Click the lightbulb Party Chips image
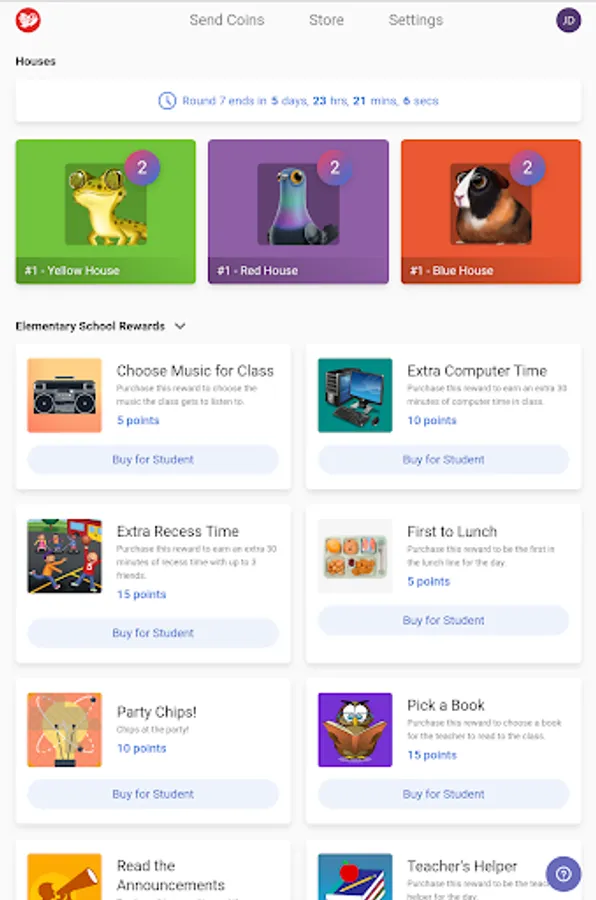The width and height of the screenshot is (596, 900). click(x=64, y=730)
